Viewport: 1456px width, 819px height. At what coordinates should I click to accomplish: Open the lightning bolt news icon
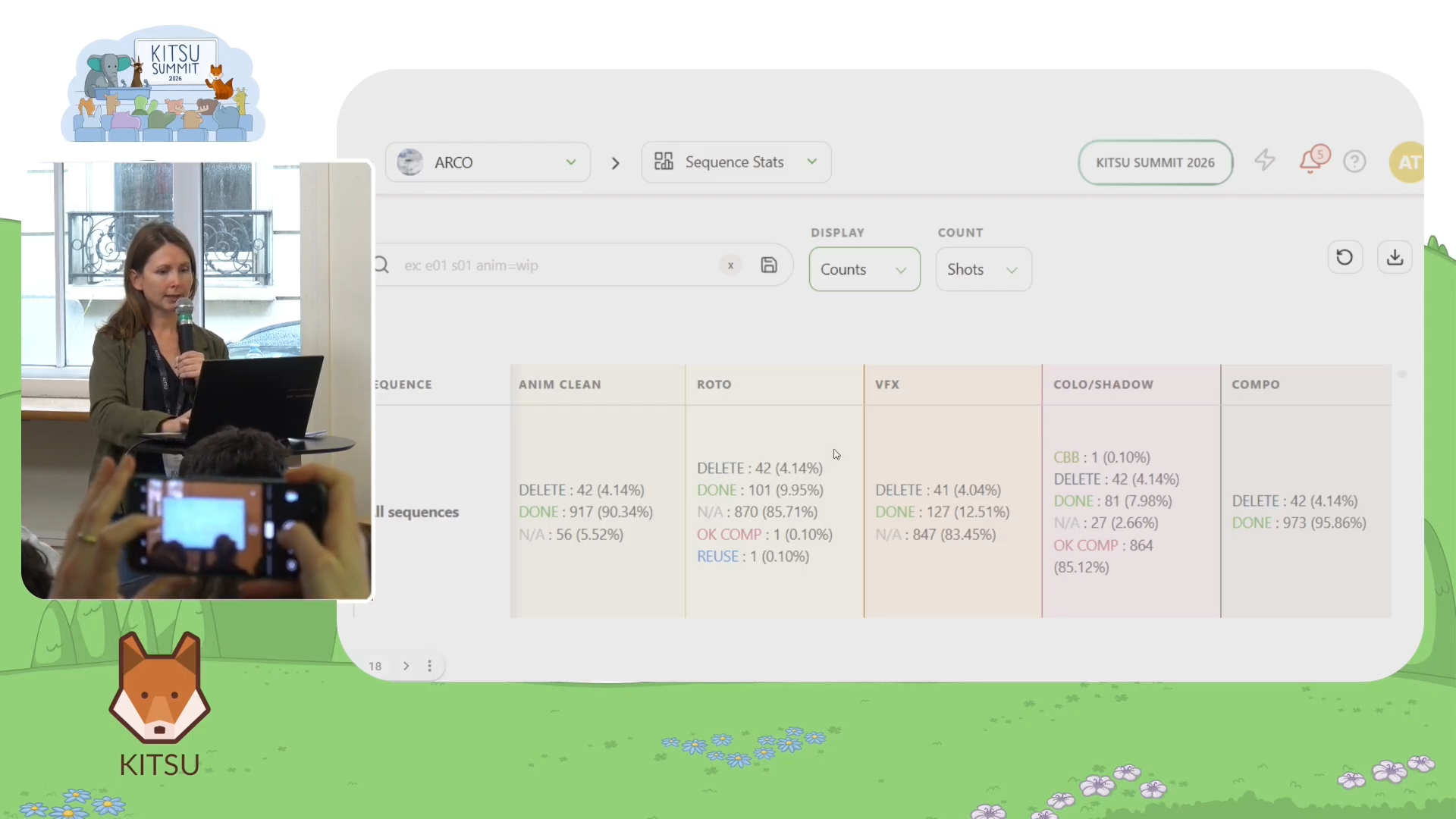[x=1264, y=161]
